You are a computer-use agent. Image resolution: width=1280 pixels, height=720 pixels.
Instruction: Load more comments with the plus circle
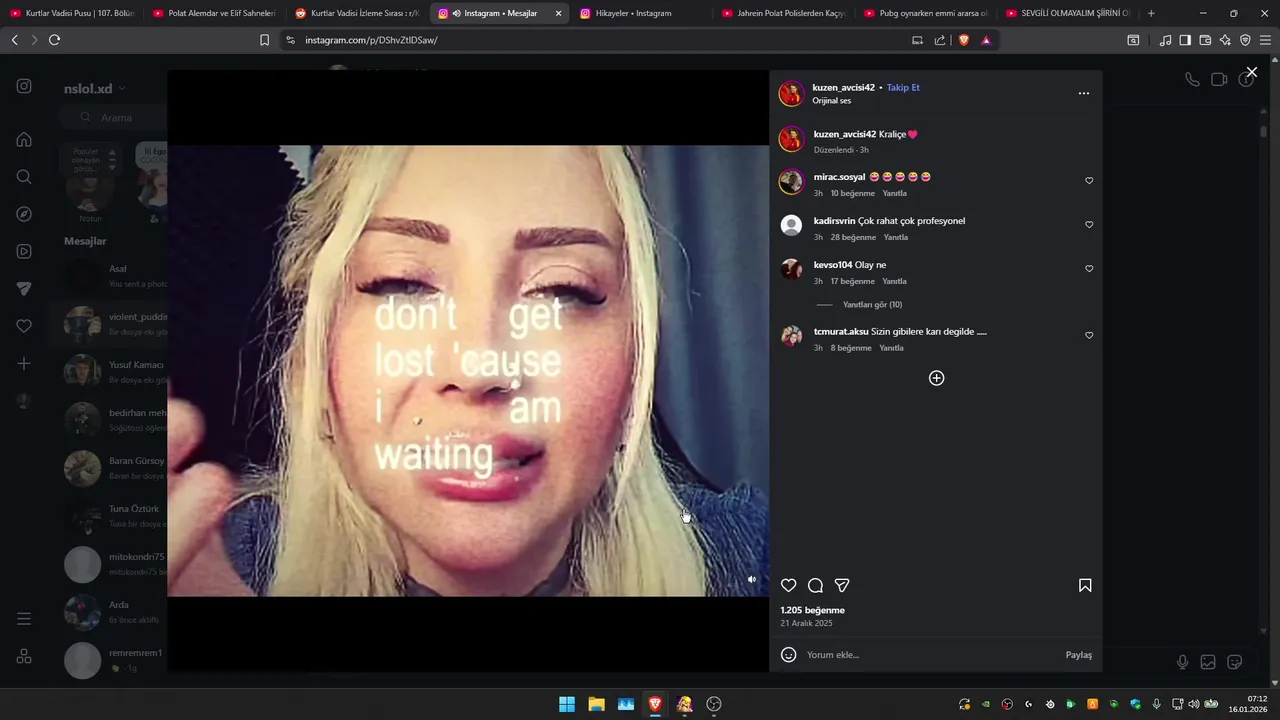(x=936, y=378)
